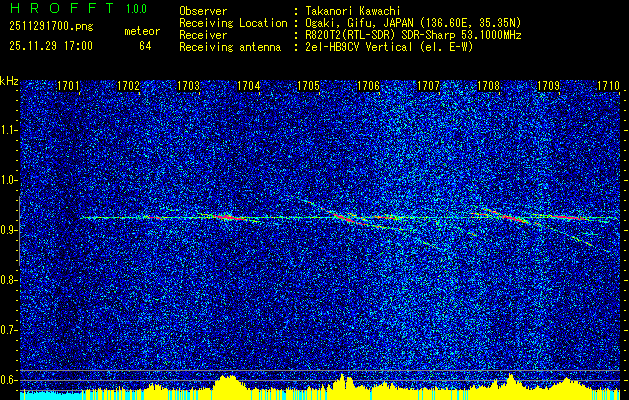Click the 1704 time marker
The image size is (629, 400).
[248, 86]
